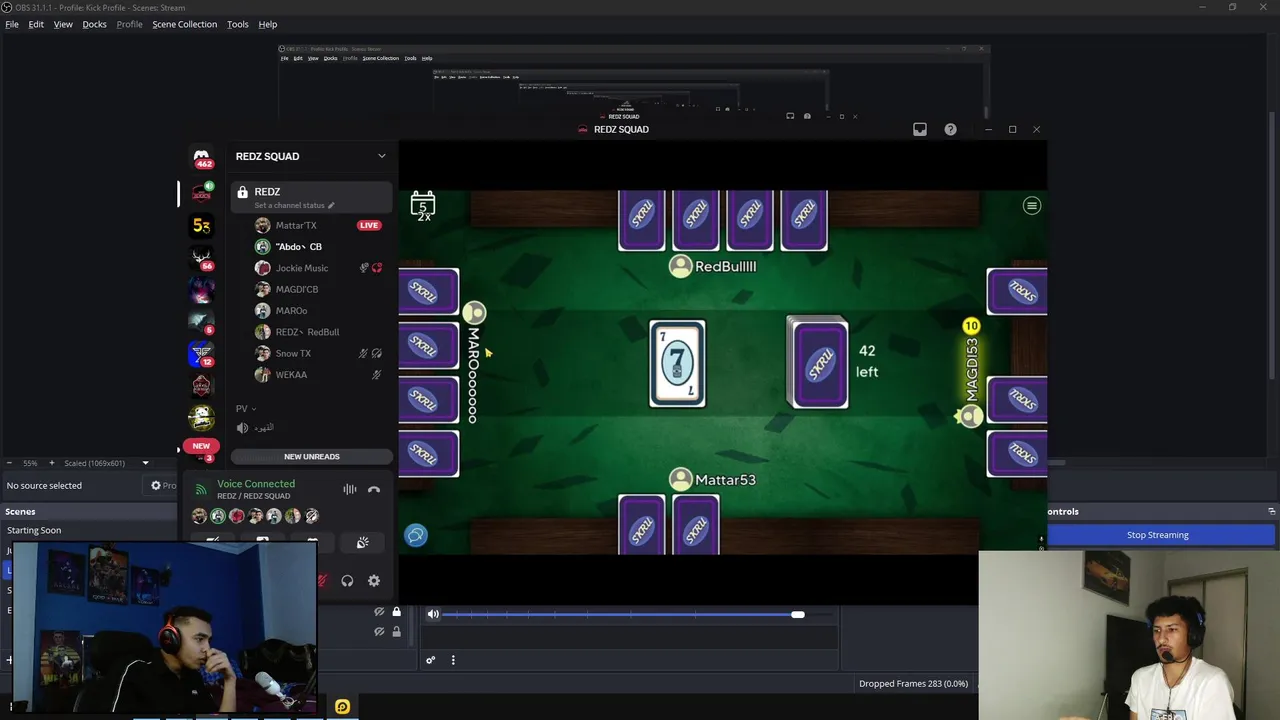Select the Starting Soon scene
1280x720 pixels.
(34, 530)
